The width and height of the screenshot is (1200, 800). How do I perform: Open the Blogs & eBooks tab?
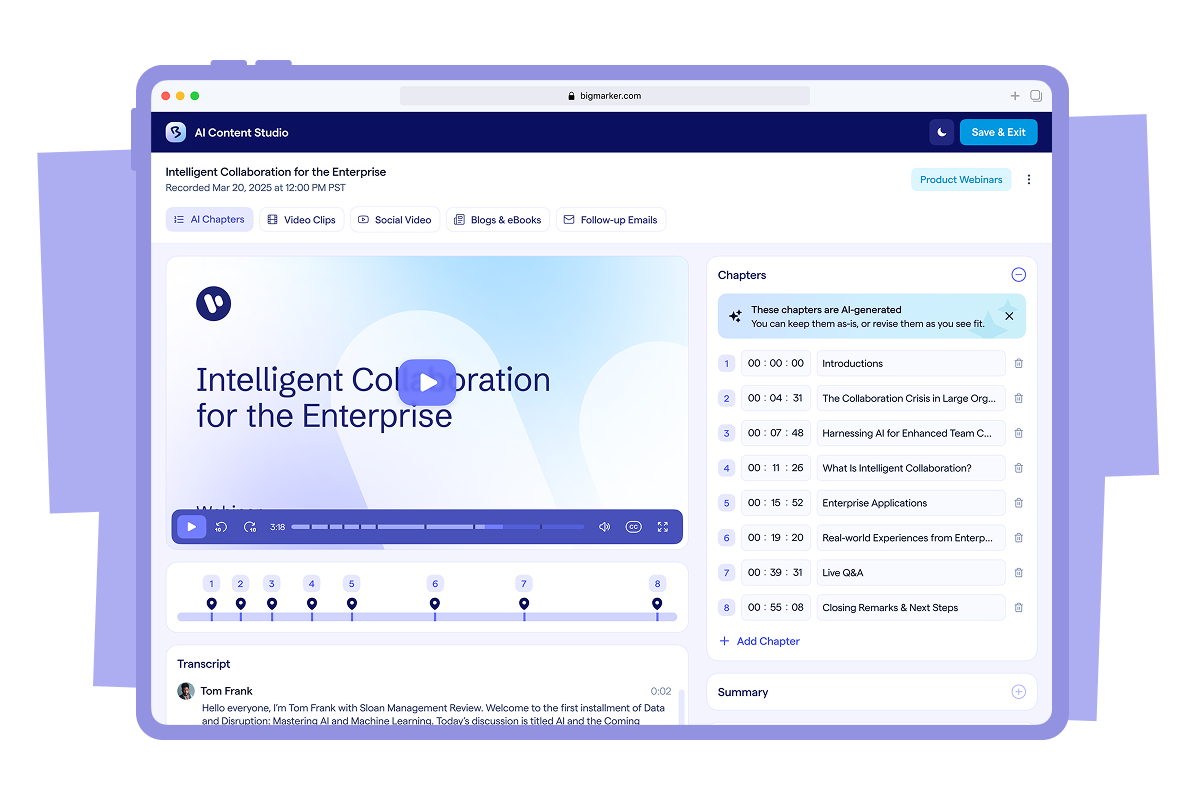(497, 220)
